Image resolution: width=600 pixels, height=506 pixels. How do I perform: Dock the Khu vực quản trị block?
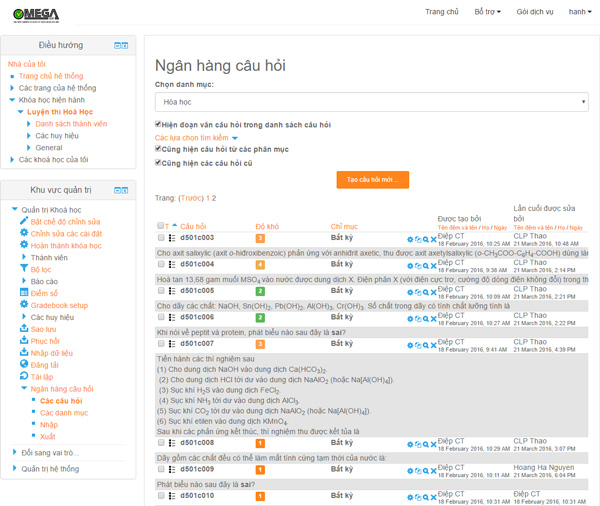coord(125,190)
